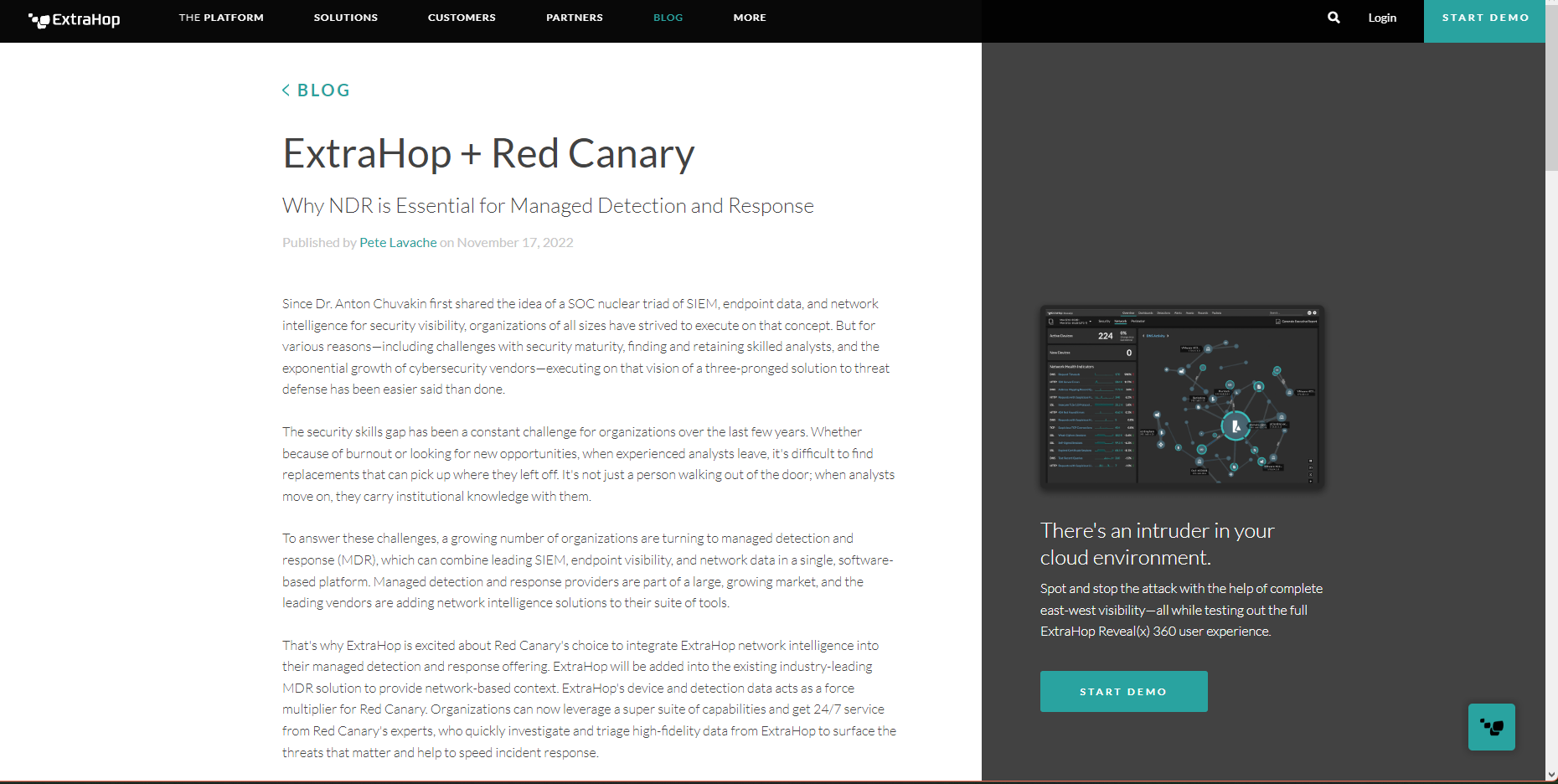Viewport: 1558px width, 784px height.
Task: Open author Pete Lavache's page
Action: coord(398,243)
